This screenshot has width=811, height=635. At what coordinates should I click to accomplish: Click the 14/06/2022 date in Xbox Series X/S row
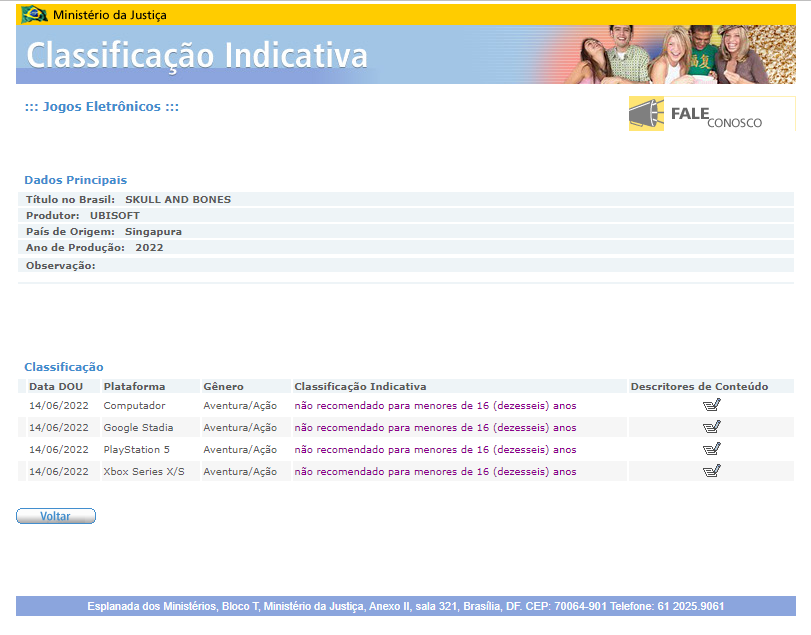pyautogui.click(x=59, y=472)
